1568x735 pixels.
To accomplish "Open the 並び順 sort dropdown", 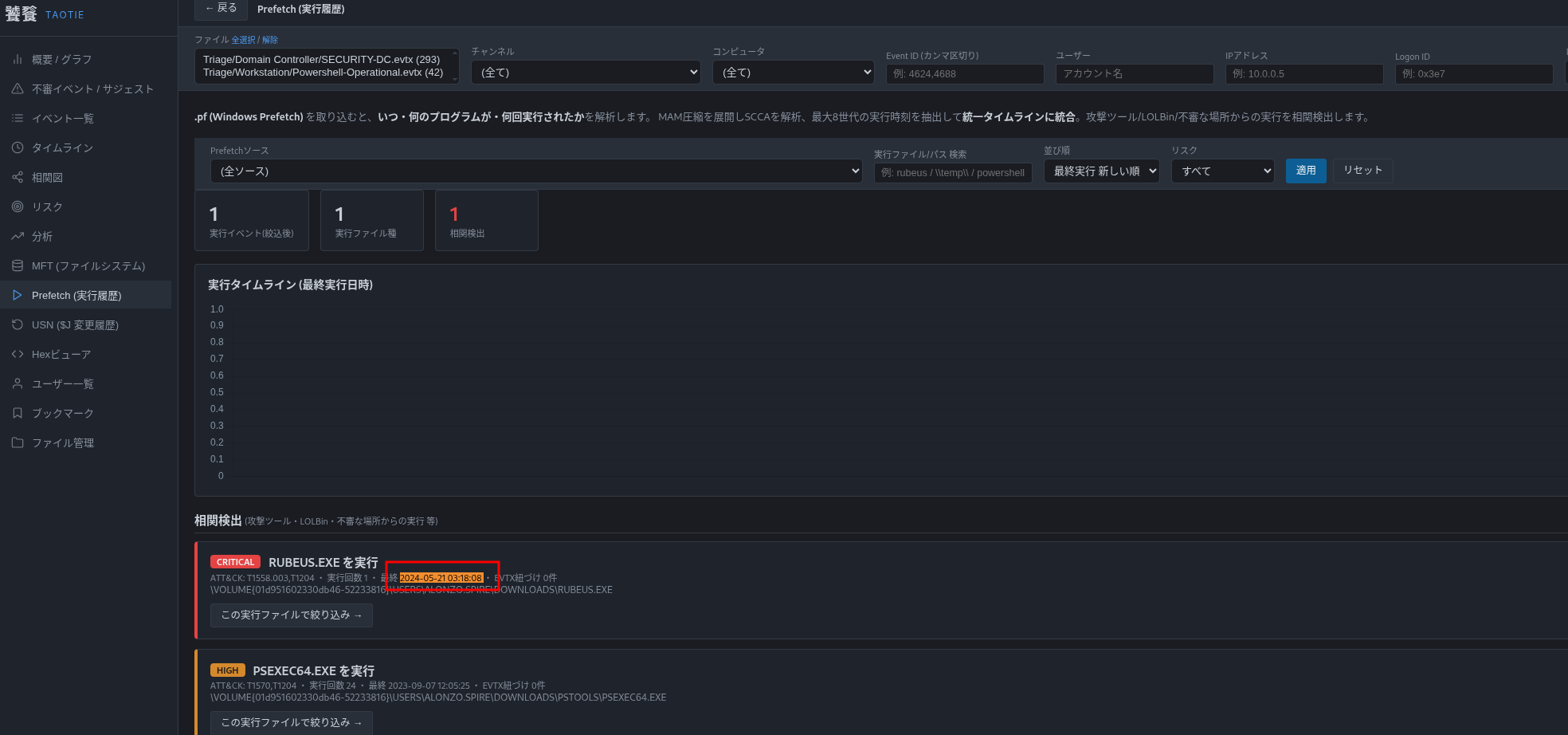I will (x=1102, y=171).
